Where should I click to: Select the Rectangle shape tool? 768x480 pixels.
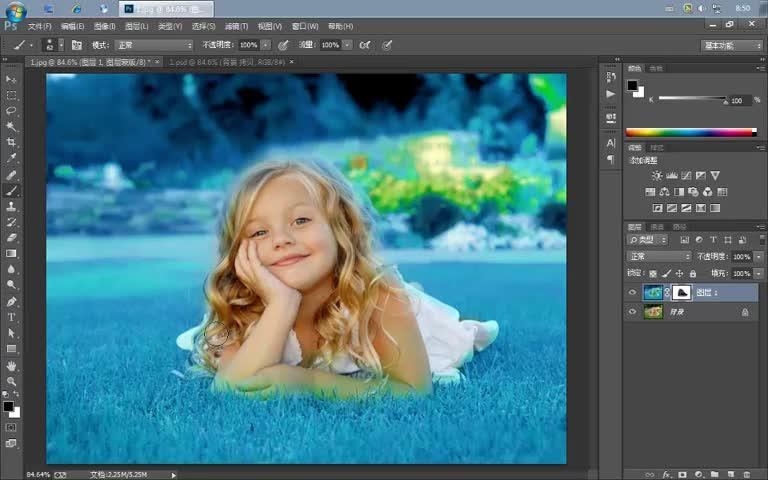[x=11, y=349]
